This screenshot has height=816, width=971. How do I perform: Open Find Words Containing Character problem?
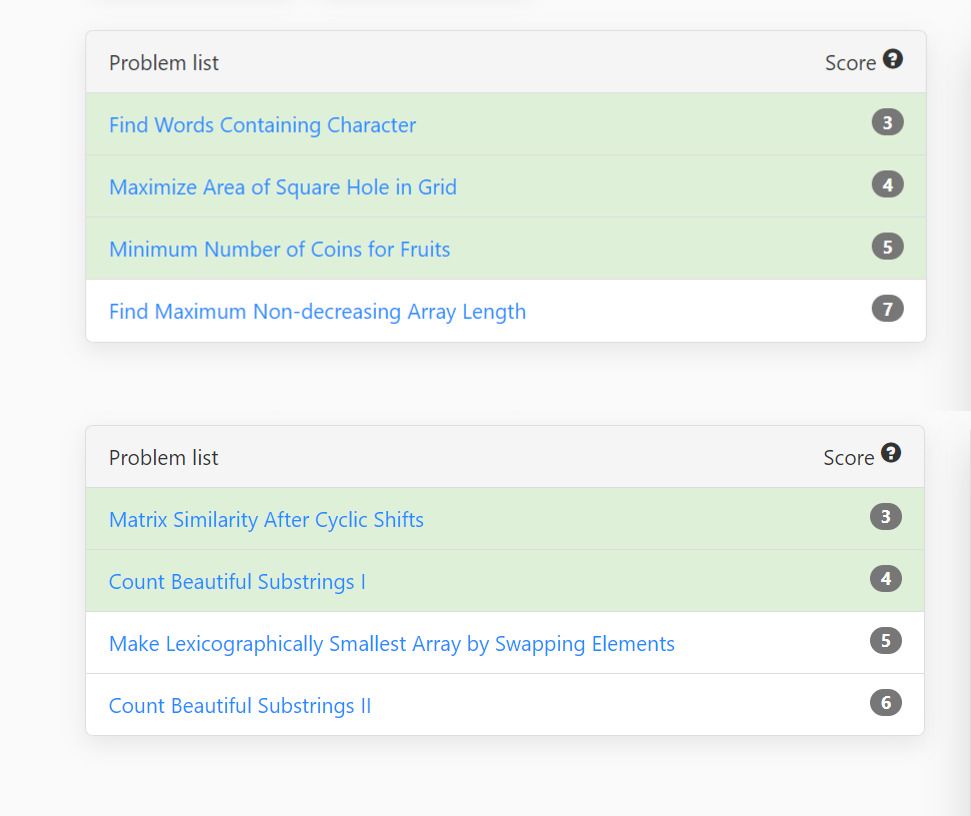click(x=262, y=125)
